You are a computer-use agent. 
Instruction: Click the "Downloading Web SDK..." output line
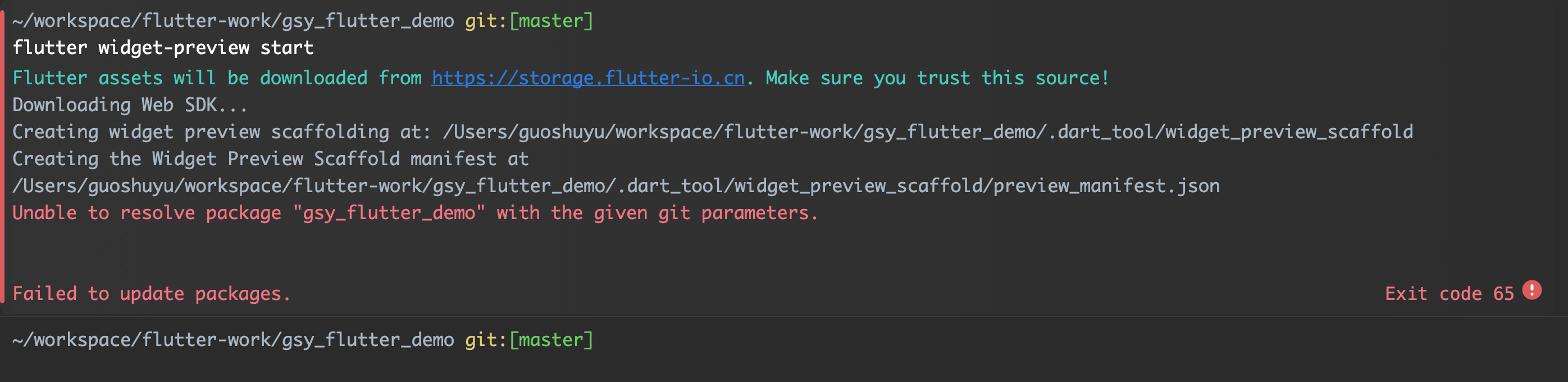point(130,105)
